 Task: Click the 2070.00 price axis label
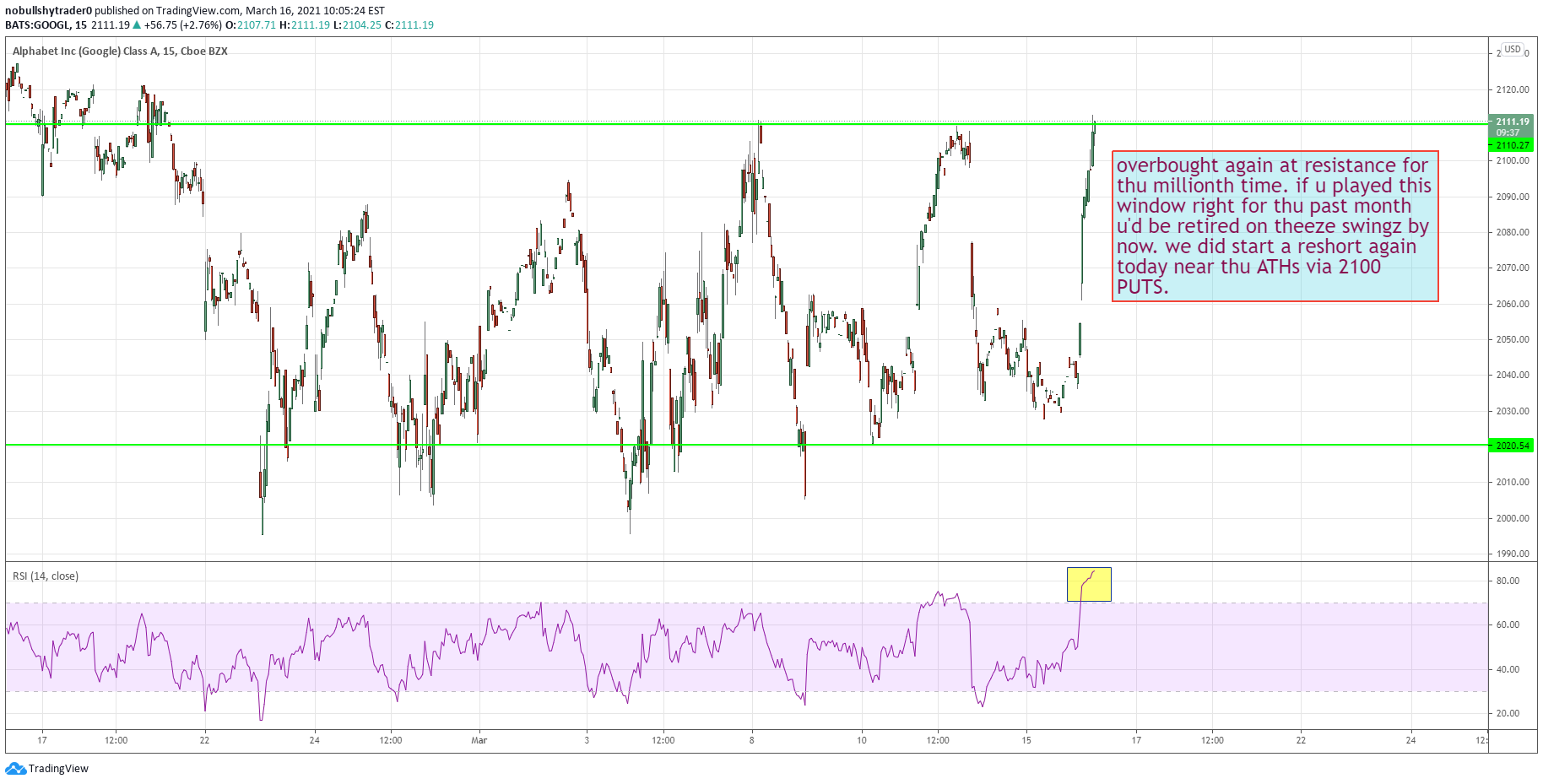pyautogui.click(x=1512, y=268)
